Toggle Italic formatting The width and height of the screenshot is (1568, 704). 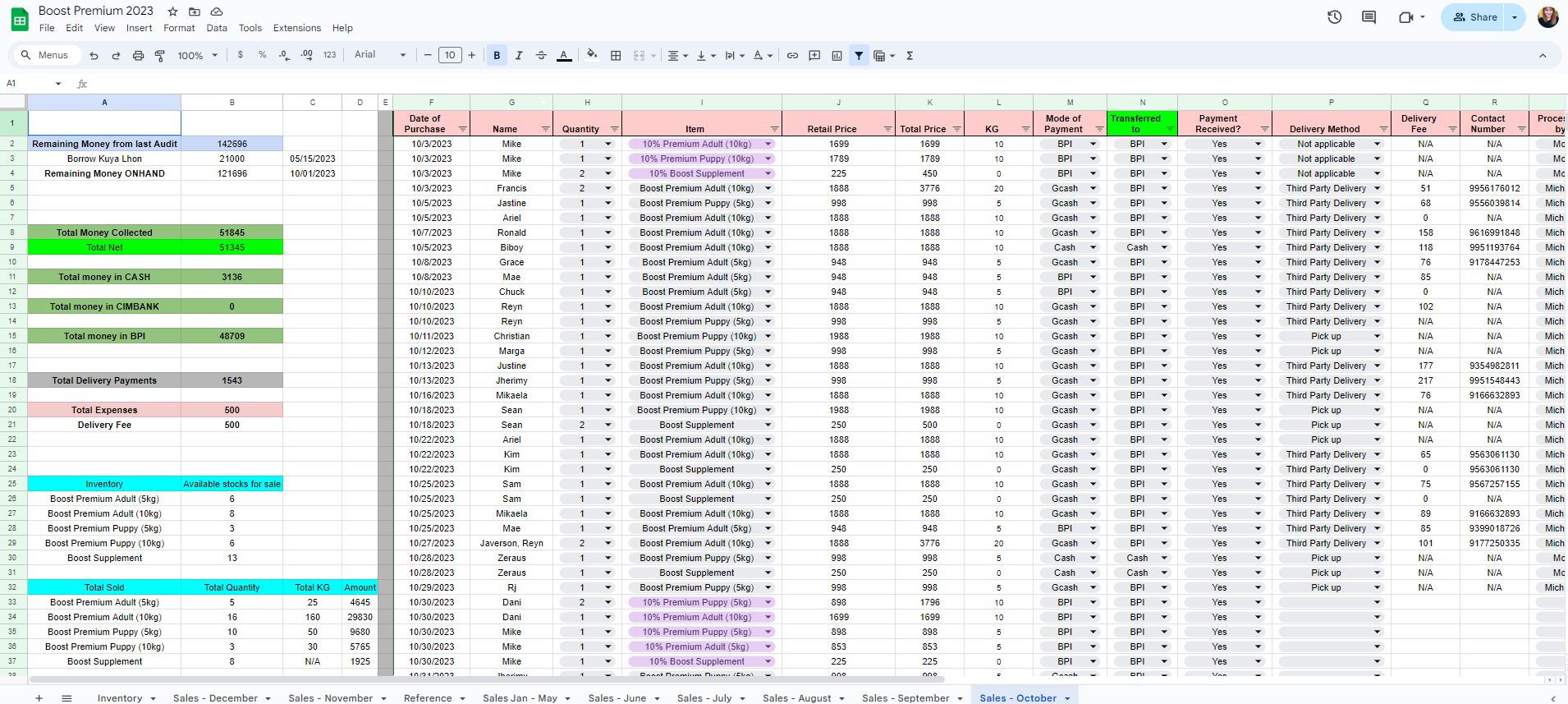tap(519, 56)
